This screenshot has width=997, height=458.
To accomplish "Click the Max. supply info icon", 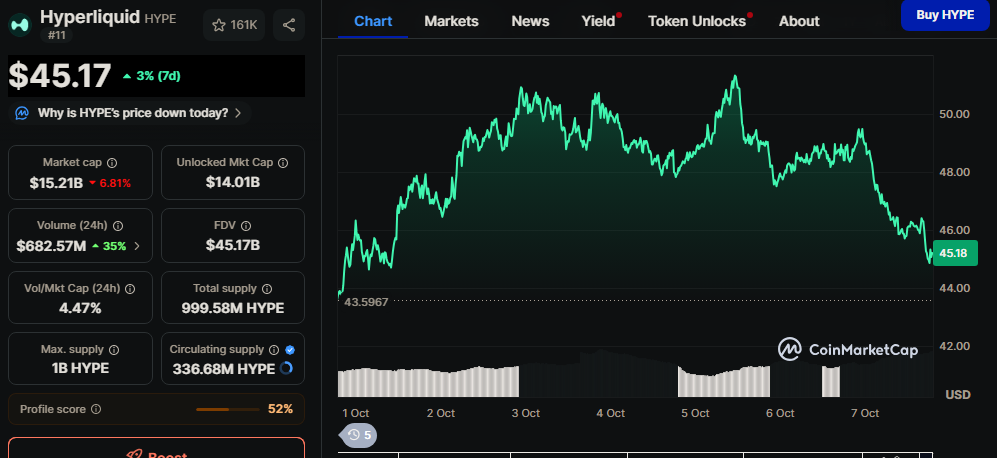I will 113,350.
